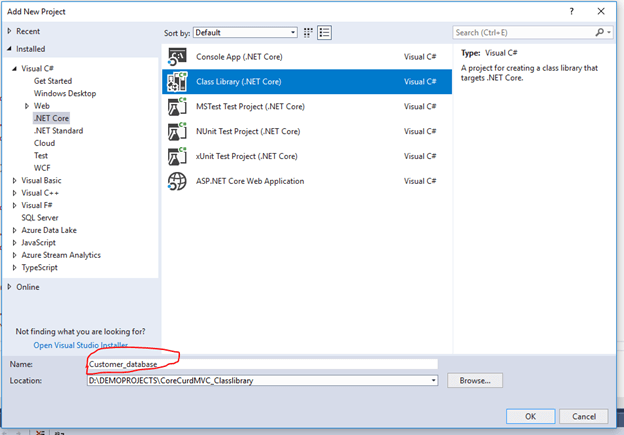Select Get Started in the tree

pos(53,81)
